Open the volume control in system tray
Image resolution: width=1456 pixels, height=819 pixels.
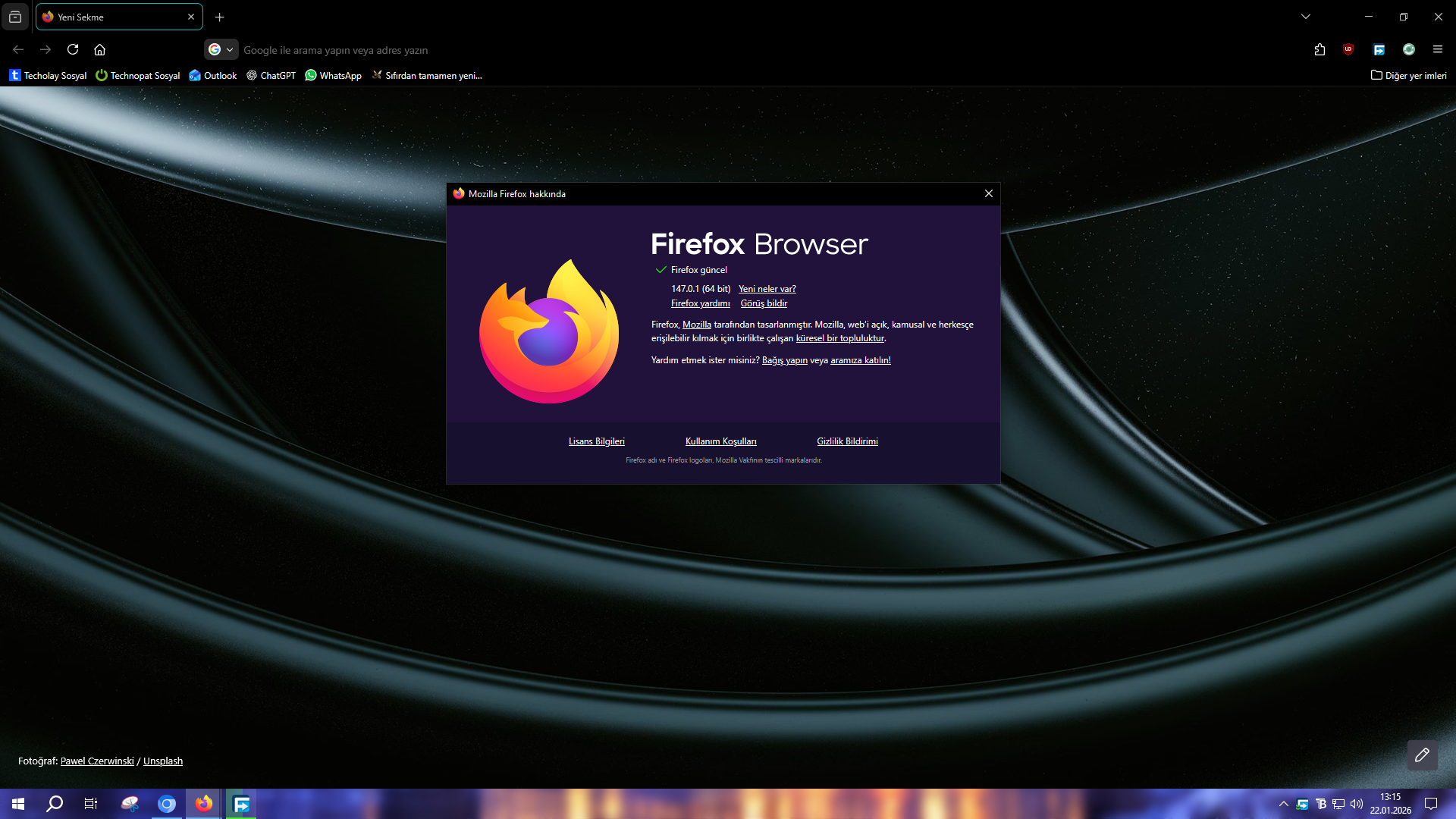pyautogui.click(x=1357, y=804)
